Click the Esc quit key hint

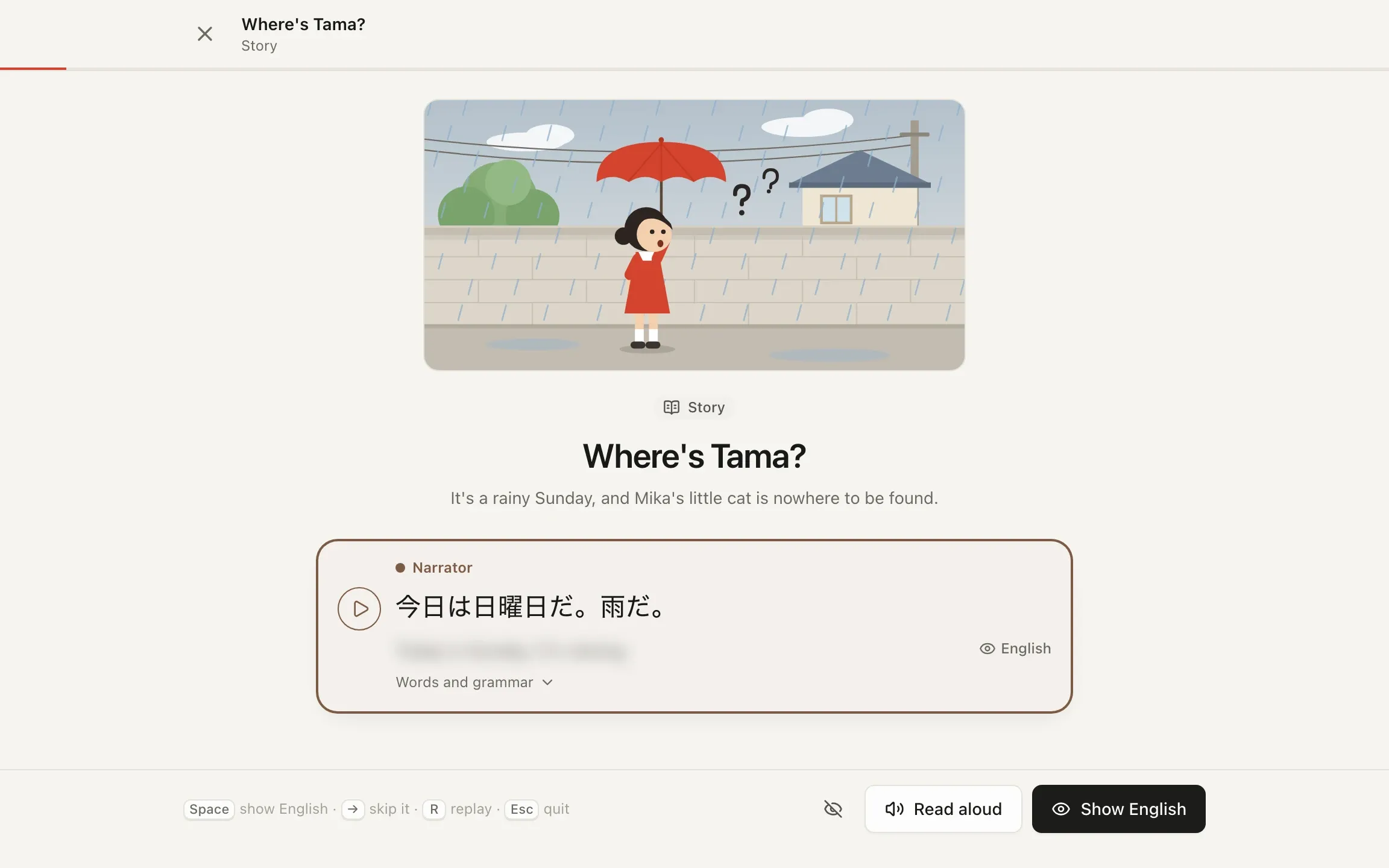tap(521, 809)
